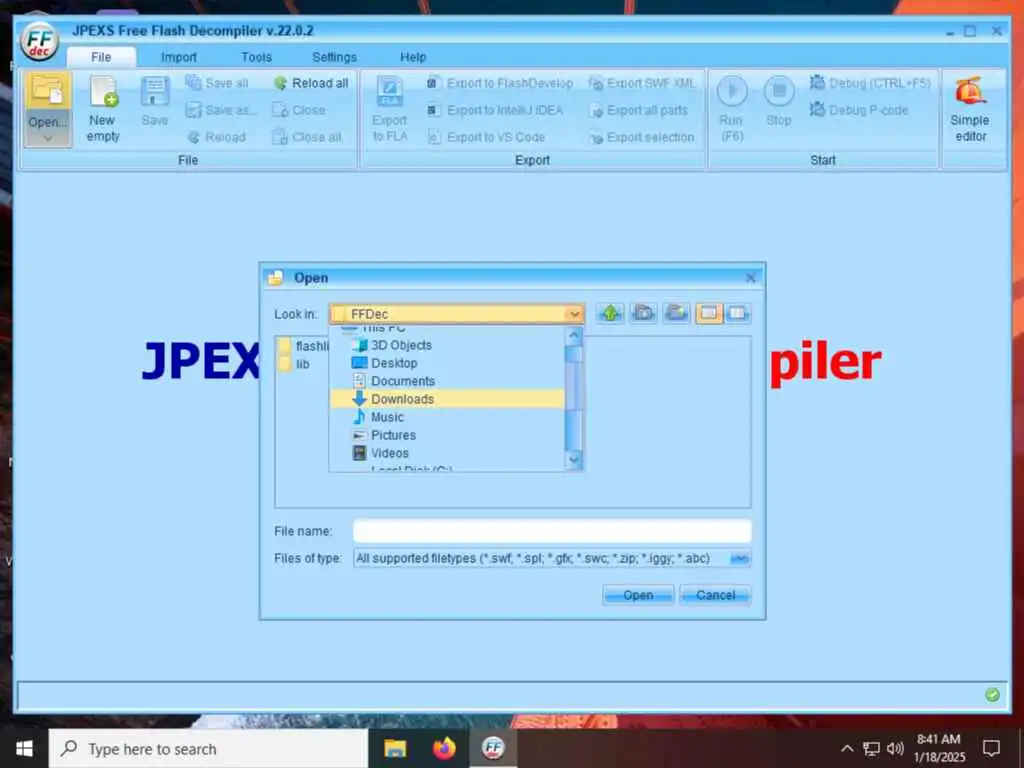Create new folder icon in Open dialog
Viewport: 1024px width, 768px height.
[677, 313]
